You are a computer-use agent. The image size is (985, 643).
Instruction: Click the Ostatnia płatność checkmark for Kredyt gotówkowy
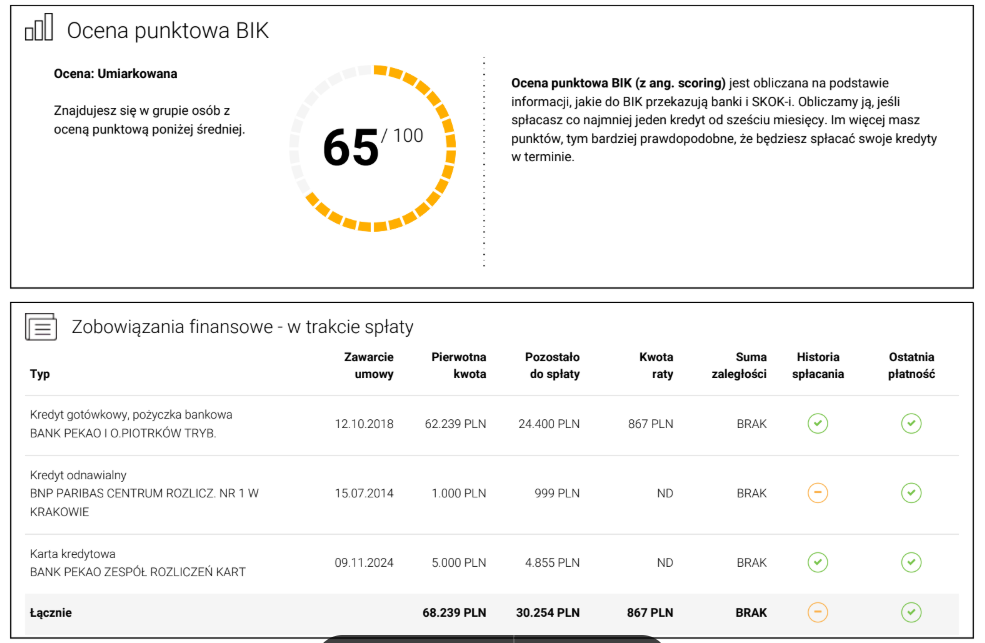click(x=911, y=424)
